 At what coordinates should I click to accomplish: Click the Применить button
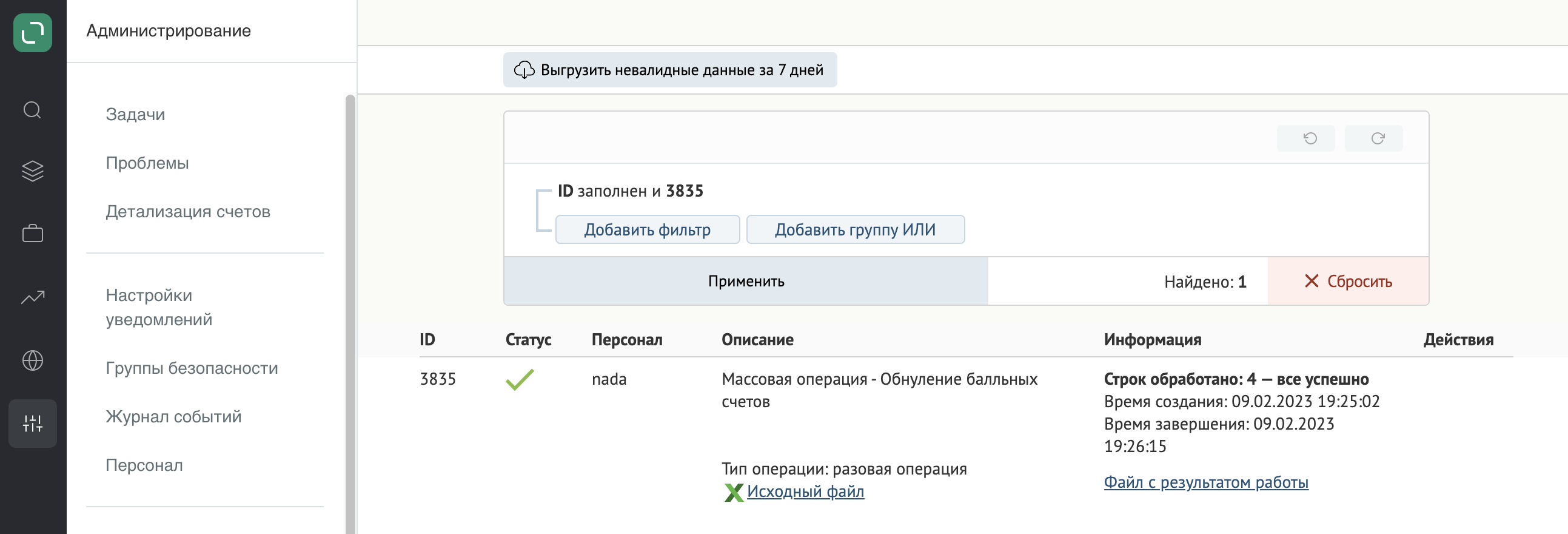(746, 281)
